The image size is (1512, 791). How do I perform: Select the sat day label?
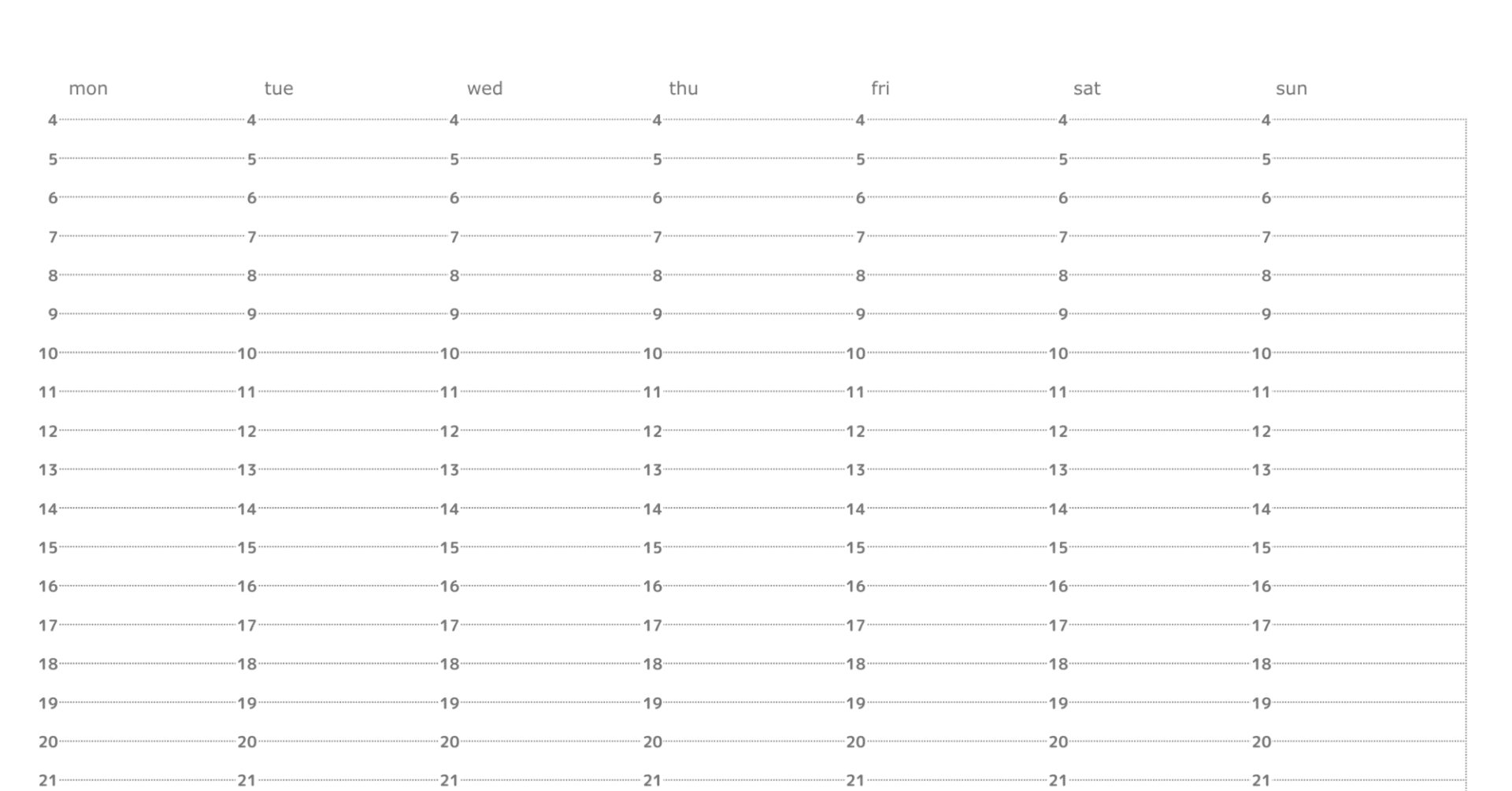coord(1086,88)
